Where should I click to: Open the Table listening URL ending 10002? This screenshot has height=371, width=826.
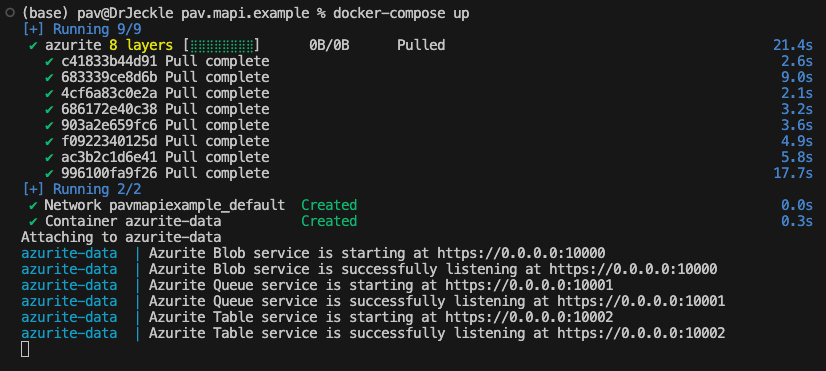(641, 333)
